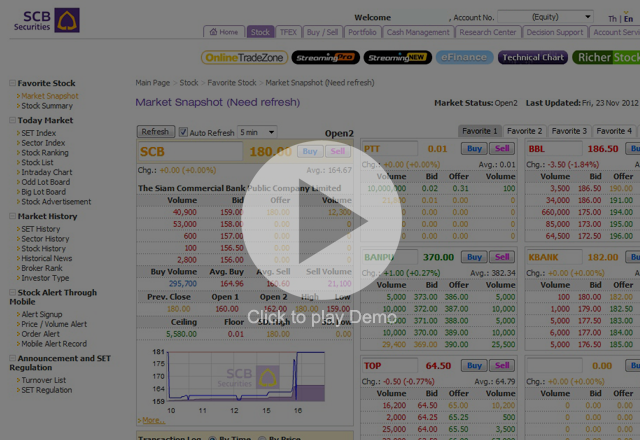Open the Stock Summary sidebar link
The width and height of the screenshot is (640, 440).
tap(47, 106)
